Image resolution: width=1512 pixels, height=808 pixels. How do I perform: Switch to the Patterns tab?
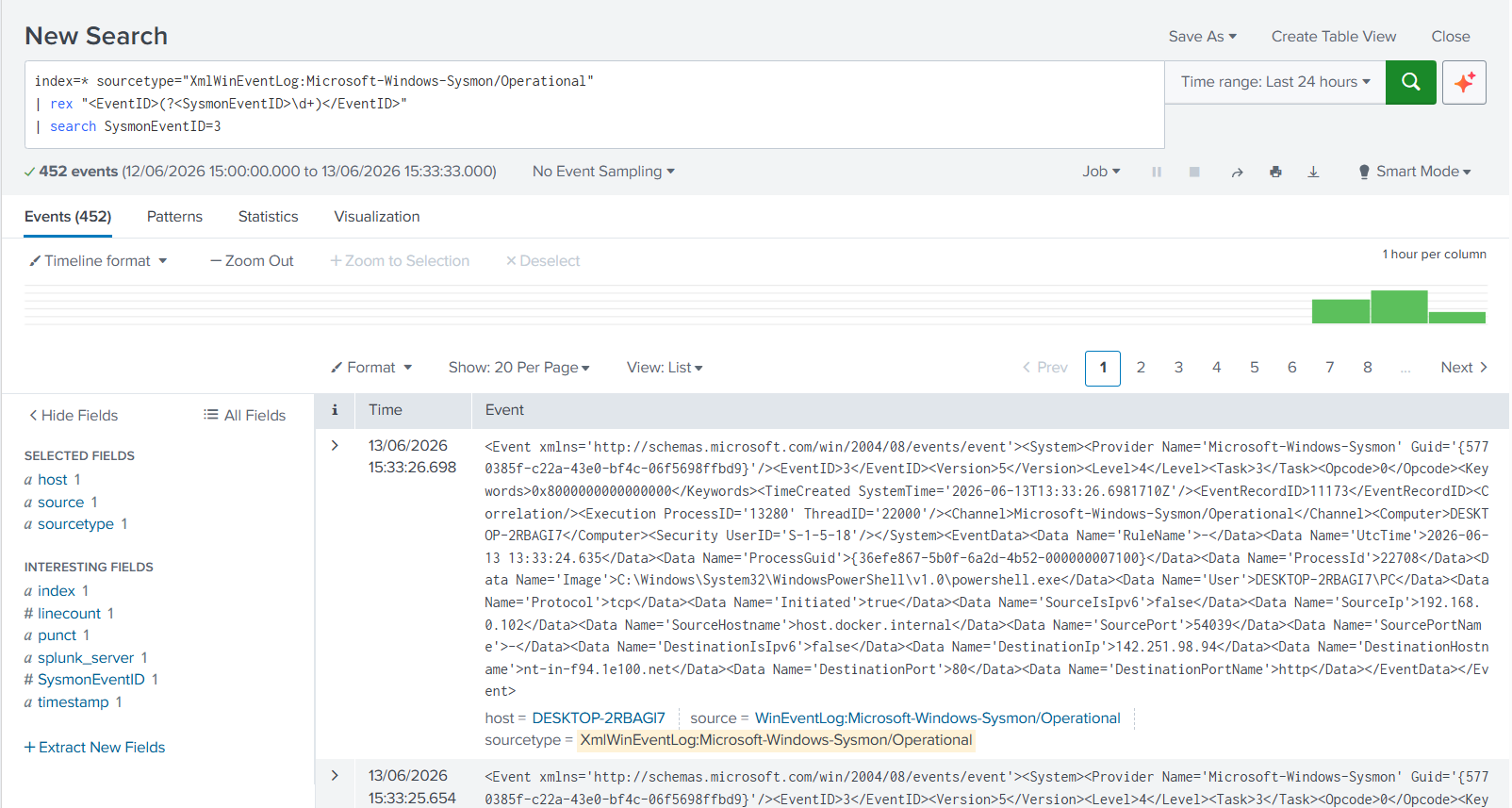point(174,217)
